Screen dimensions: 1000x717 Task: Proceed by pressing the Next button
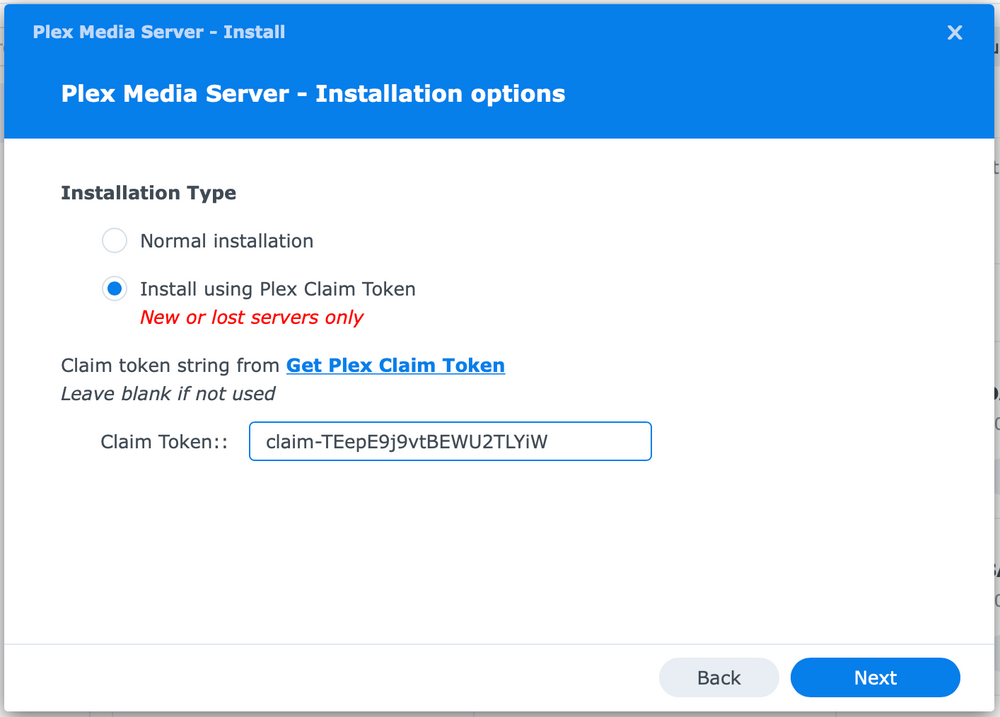point(875,678)
